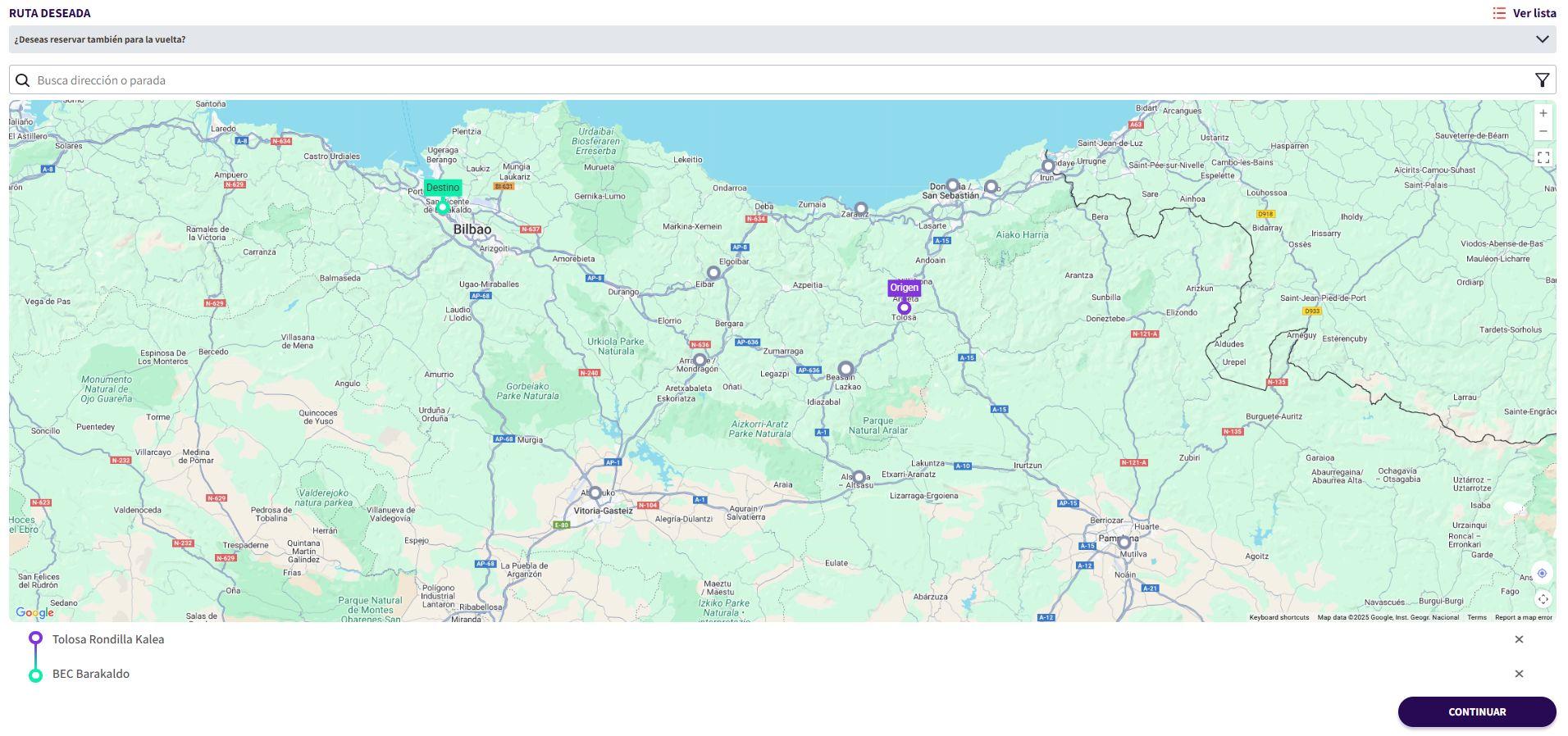Click the RUTA DESEADA heading
This screenshot has width=1568, height=736.
click(50, 13)
